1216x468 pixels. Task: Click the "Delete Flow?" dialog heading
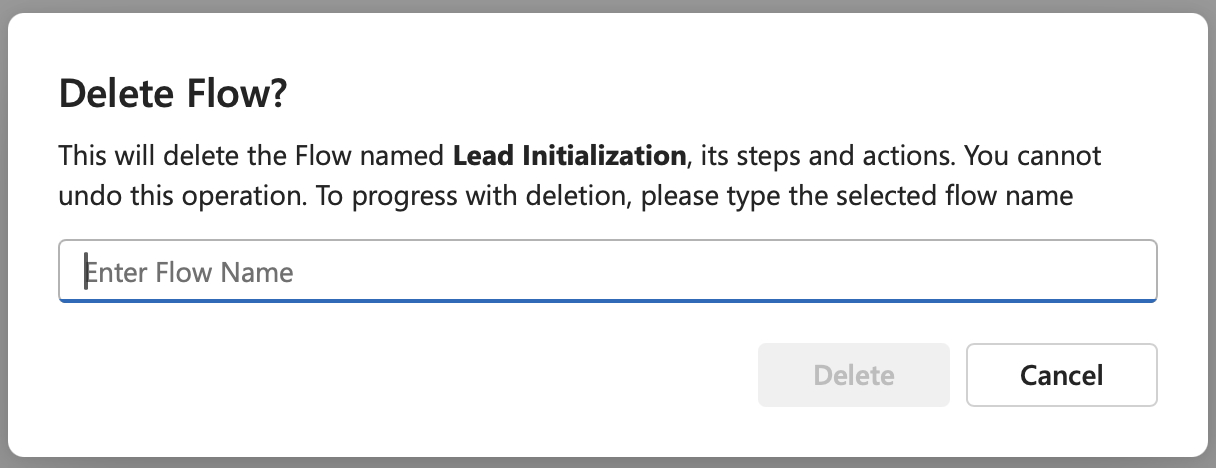point(174,94)
